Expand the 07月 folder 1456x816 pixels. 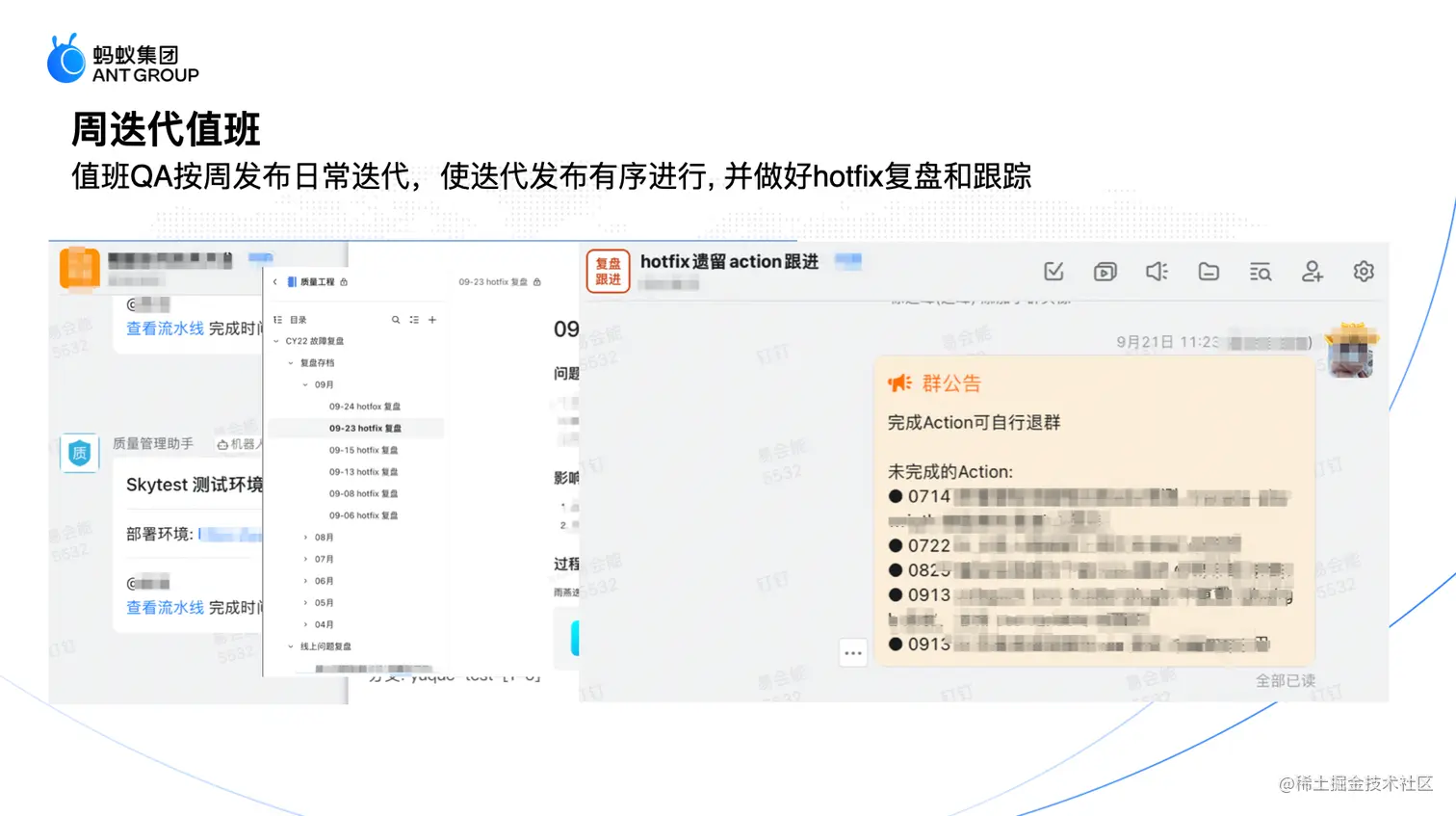305,559
